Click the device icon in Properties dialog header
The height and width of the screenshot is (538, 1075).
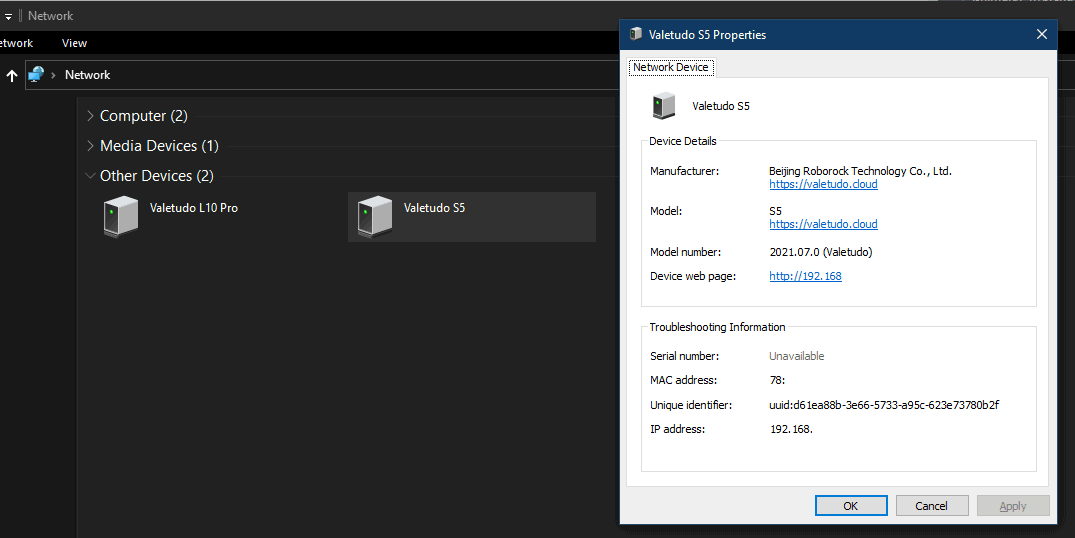coord(663,106)
